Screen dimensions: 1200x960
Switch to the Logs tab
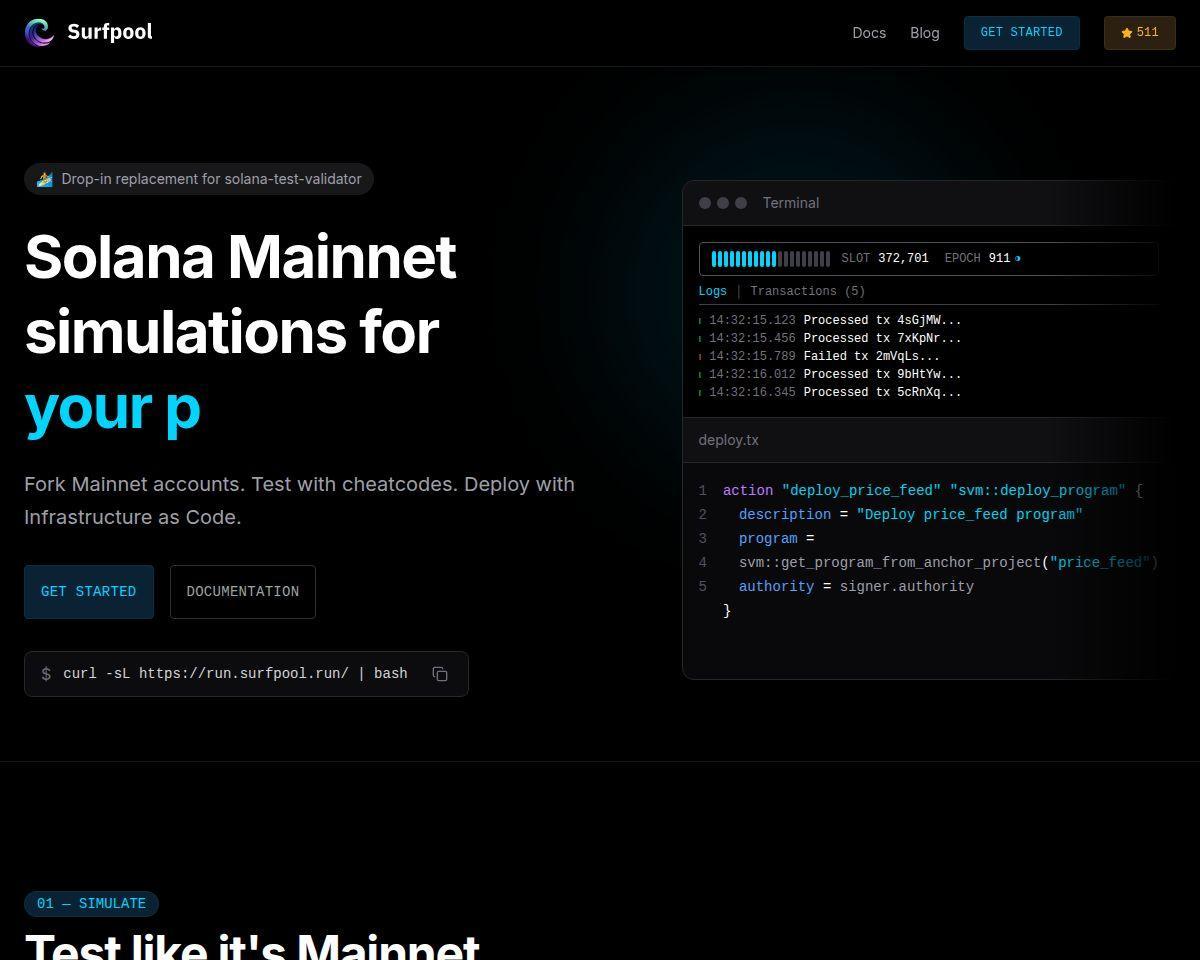coord(713,291)
